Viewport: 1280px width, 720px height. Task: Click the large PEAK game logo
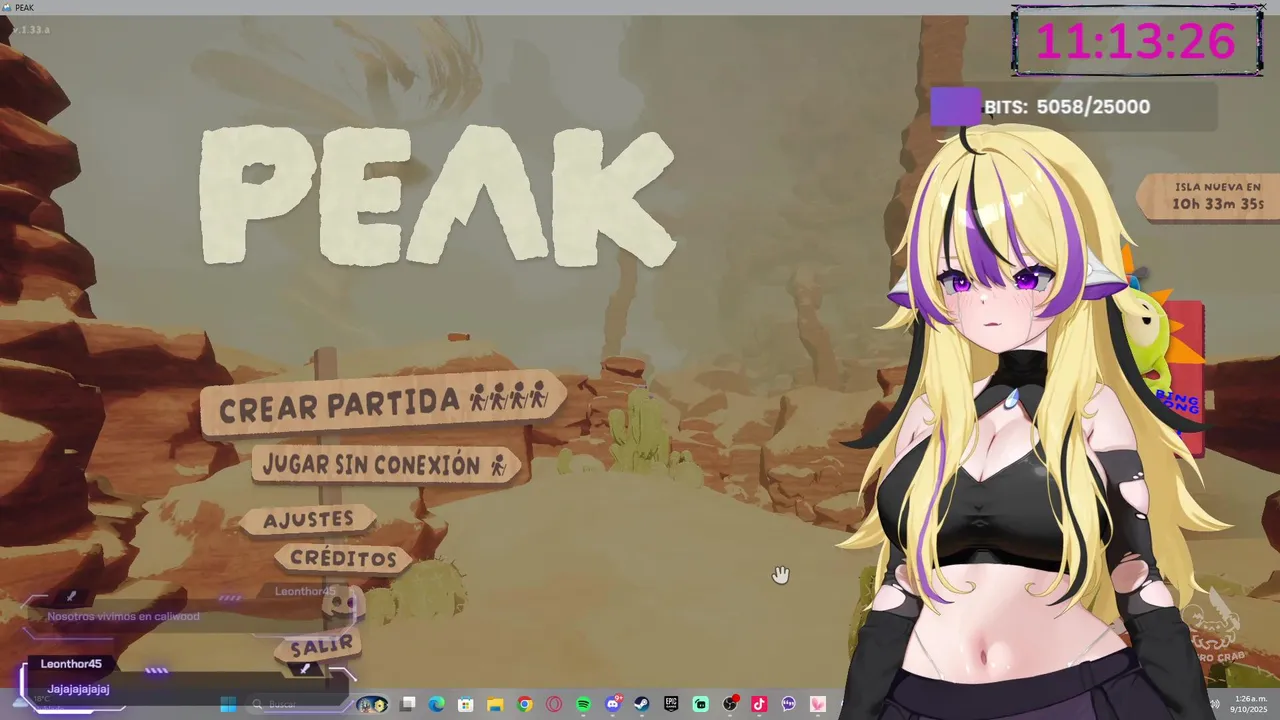click(438, 196)
